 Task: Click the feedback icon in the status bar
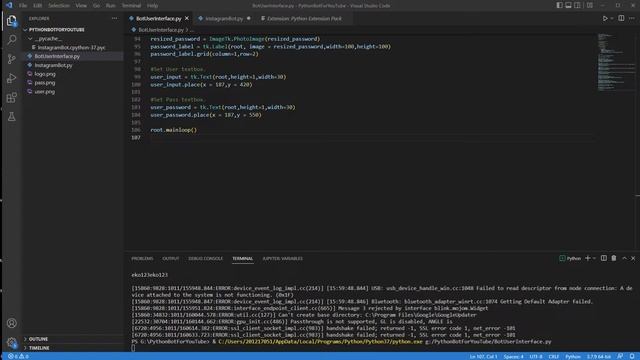(x=620, y=356)
